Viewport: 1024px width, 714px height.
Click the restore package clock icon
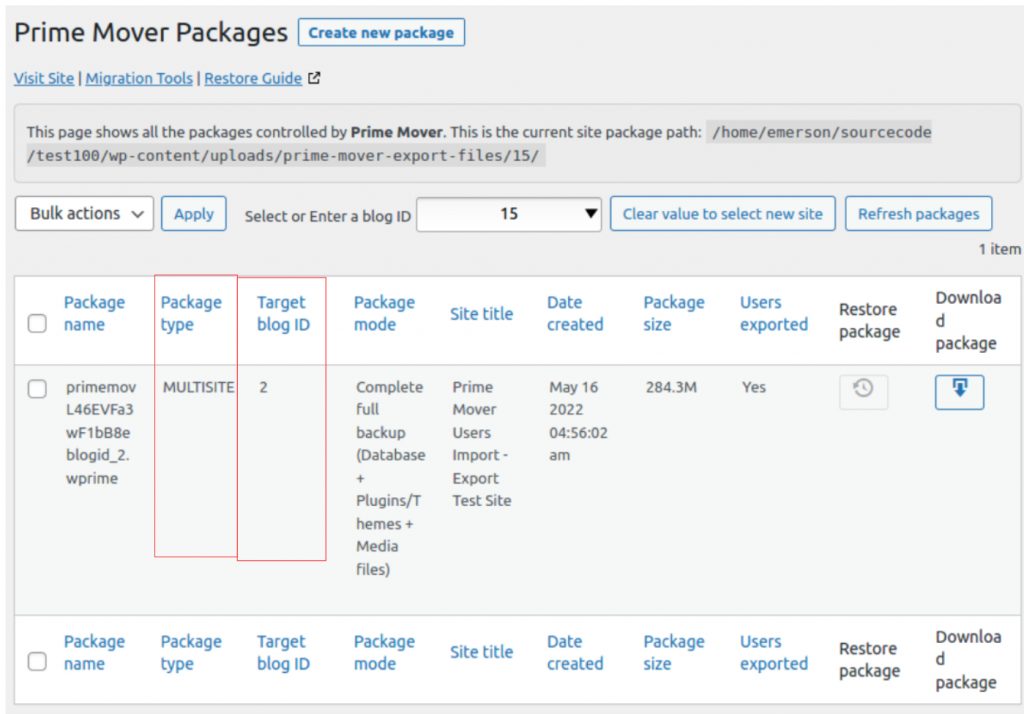coord(863,391)
